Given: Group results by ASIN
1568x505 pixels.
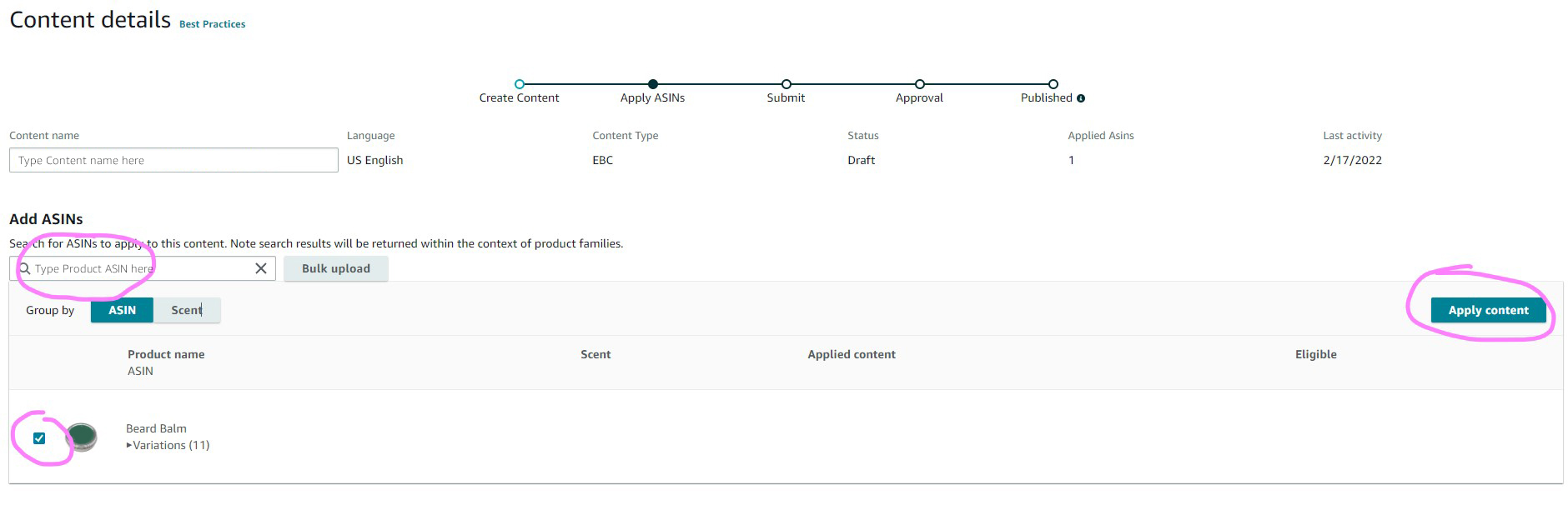Looking at the screenshot, I should point(122,310).
